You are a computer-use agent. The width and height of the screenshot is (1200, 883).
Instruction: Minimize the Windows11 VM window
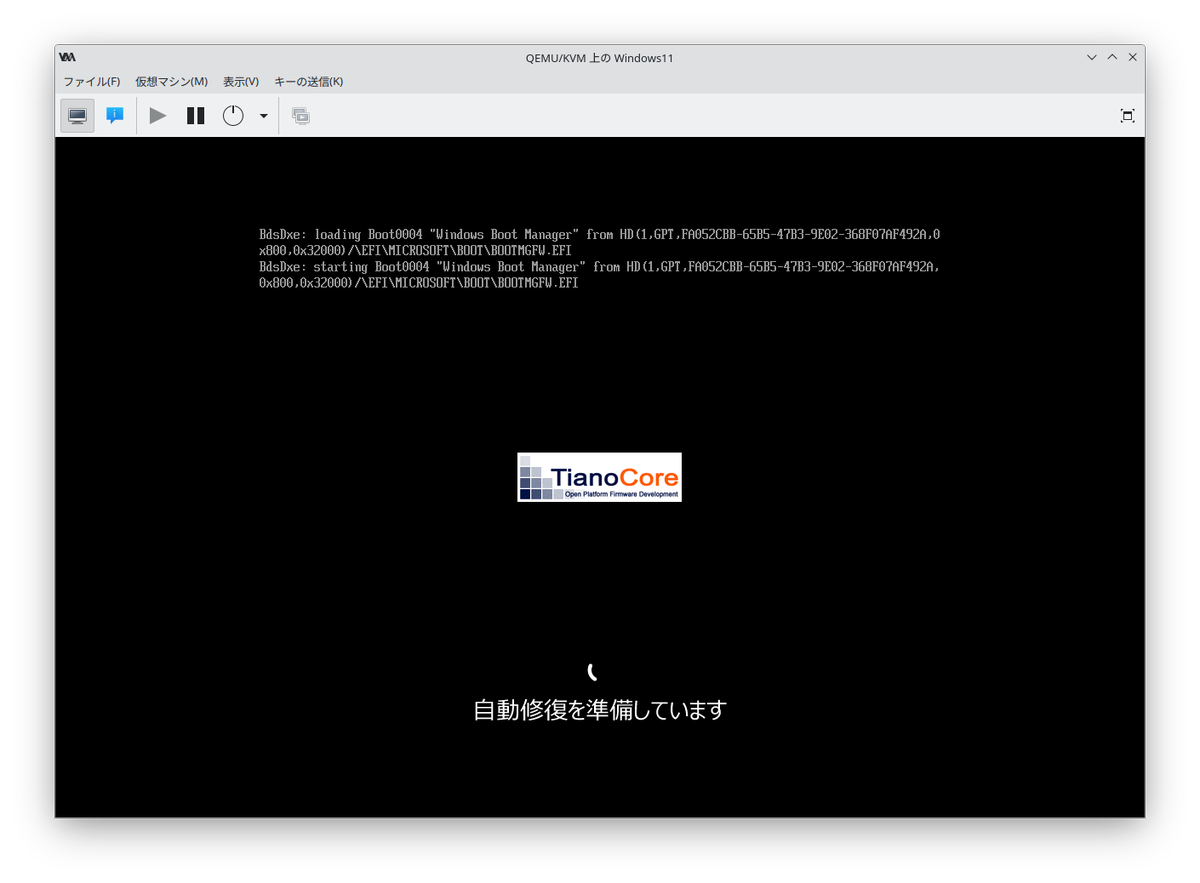pyautogui.click(x=1092, y=58)
